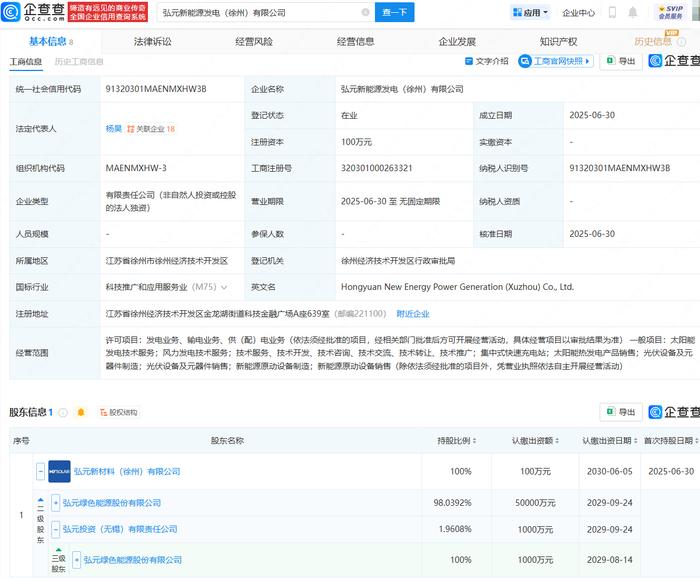Open 工商官网快照 snapshot button

click(x=556, y=61)
